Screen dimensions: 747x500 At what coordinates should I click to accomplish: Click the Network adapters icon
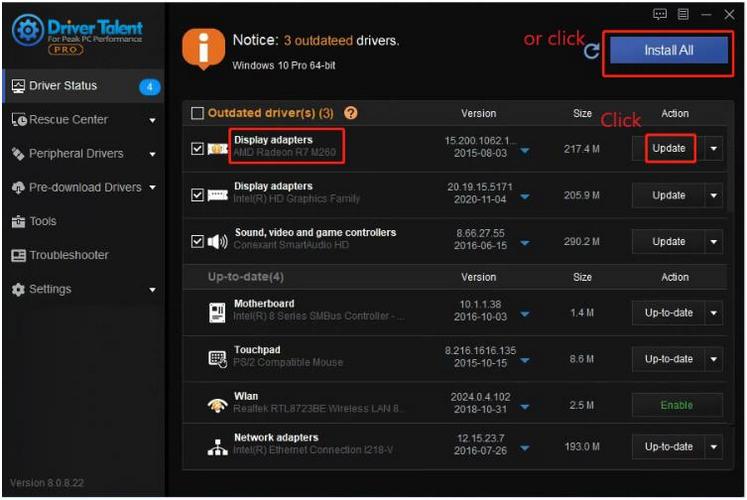coord(218,447)
